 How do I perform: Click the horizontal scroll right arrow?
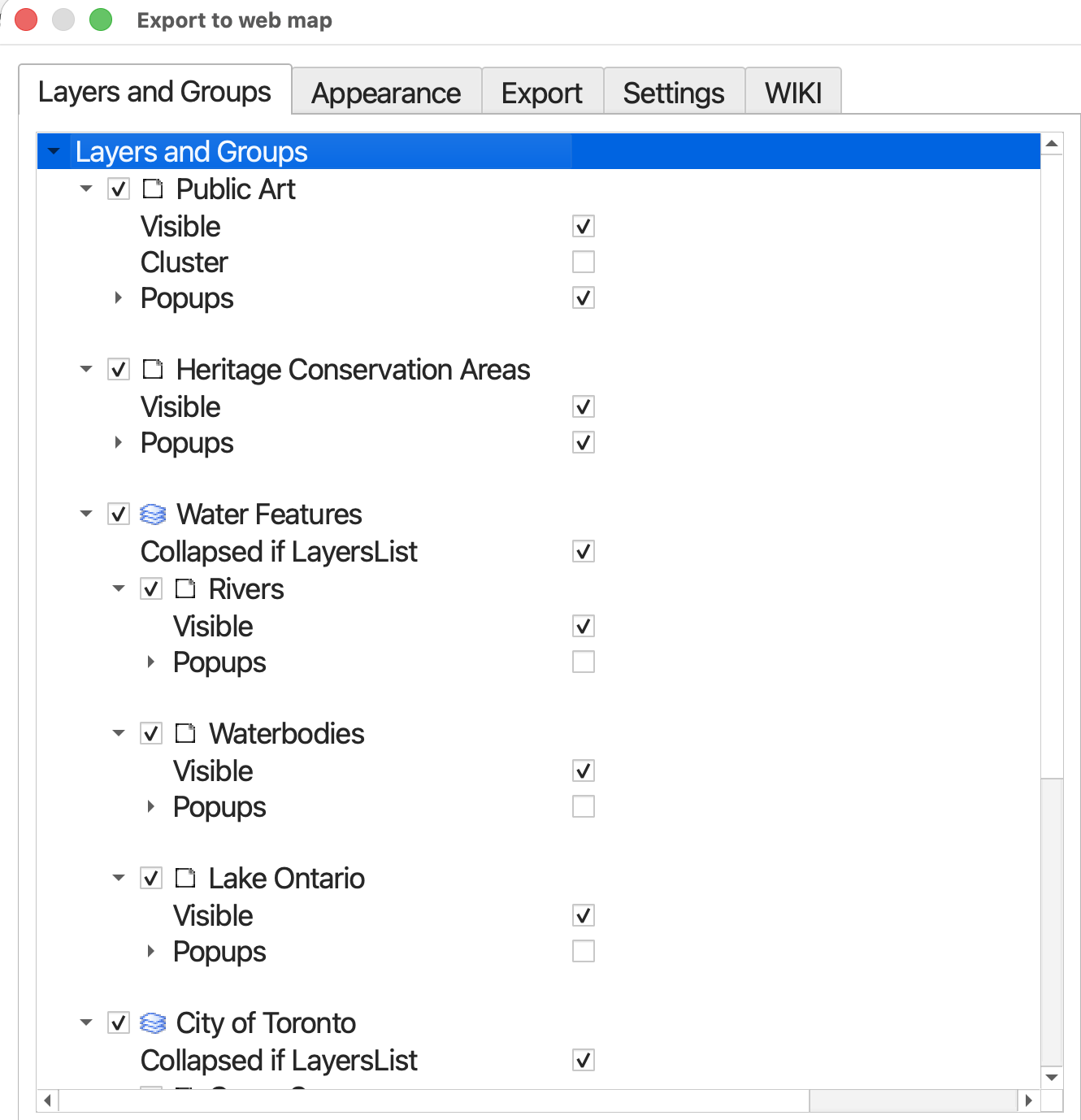(x=1029, y=1100)
